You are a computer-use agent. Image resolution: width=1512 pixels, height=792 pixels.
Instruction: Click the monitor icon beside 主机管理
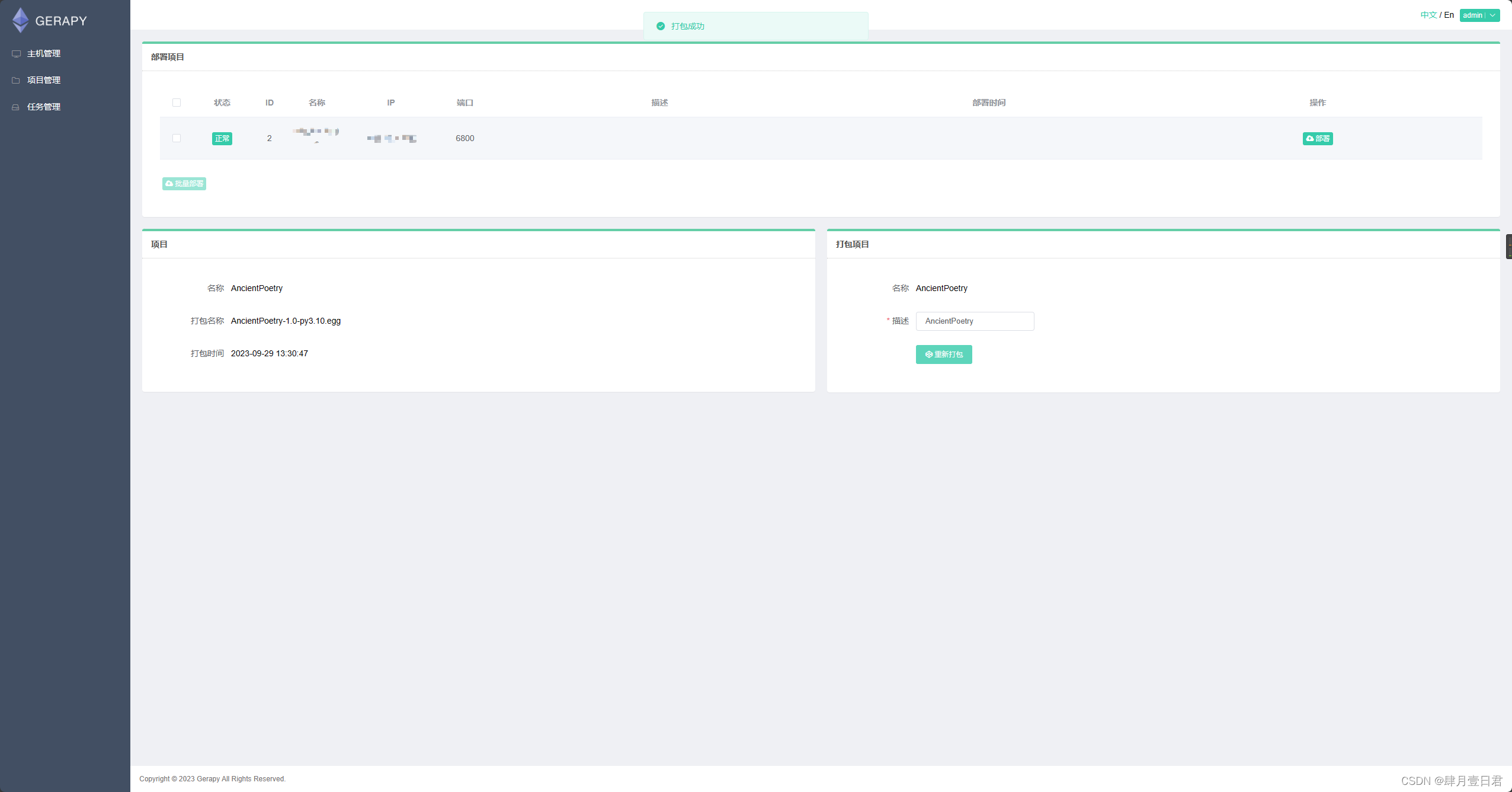16,54
